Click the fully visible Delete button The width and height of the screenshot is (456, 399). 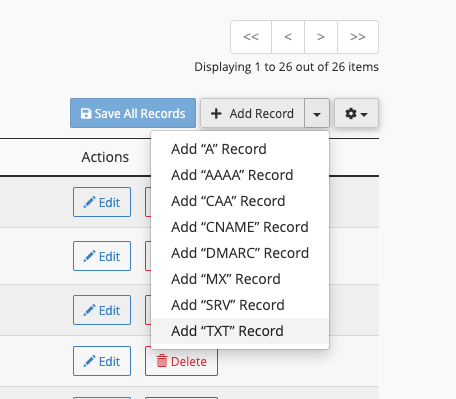pos(181,361)
